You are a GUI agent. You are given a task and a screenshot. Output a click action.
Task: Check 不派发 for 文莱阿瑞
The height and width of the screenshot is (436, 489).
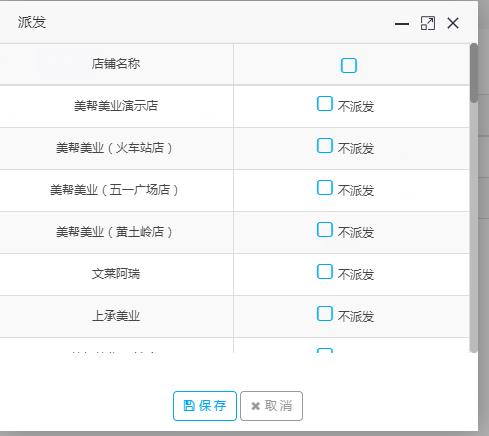coord(324,272)
